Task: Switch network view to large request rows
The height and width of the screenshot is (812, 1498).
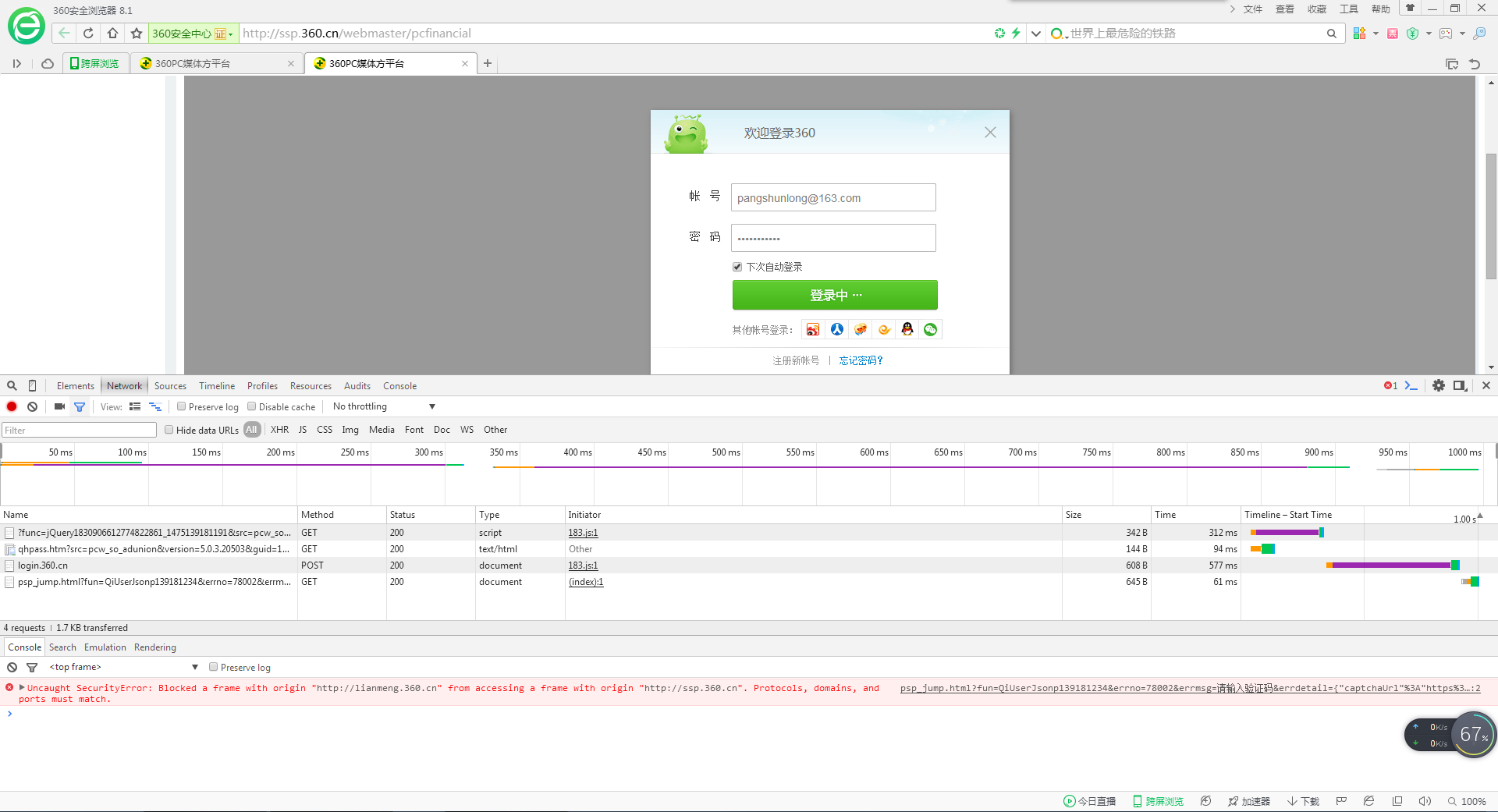Action: pos(135,406)
